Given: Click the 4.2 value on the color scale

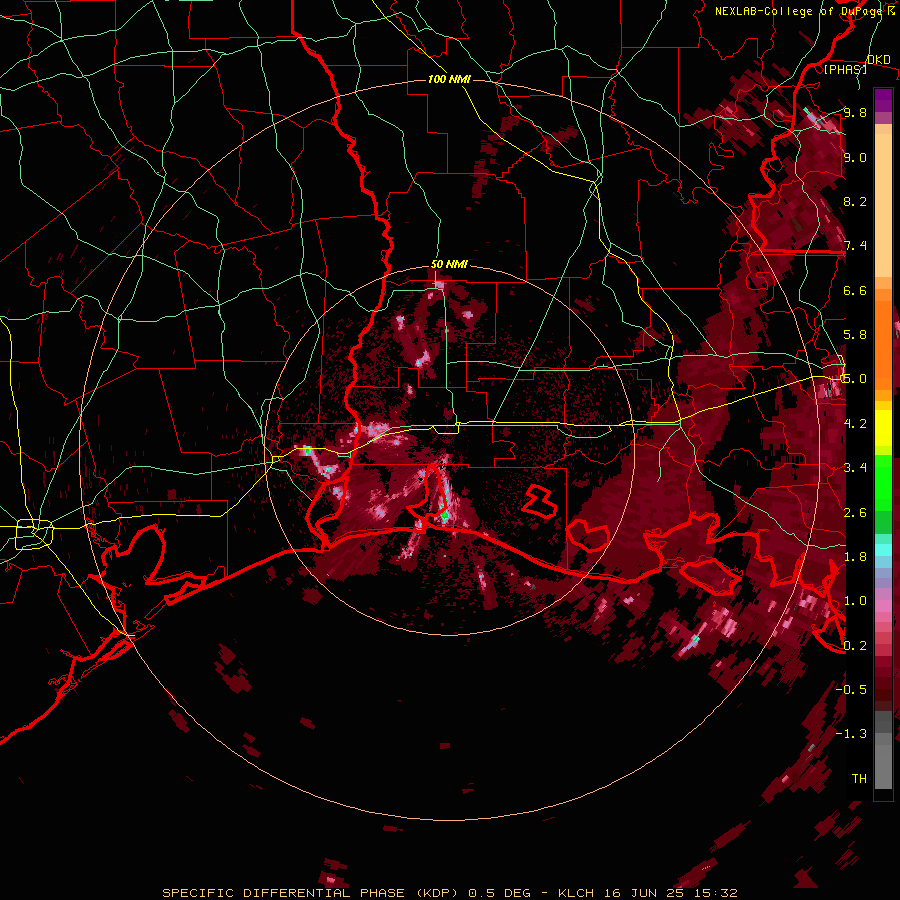Looking at the screenshot, I should tap(855, 424).
